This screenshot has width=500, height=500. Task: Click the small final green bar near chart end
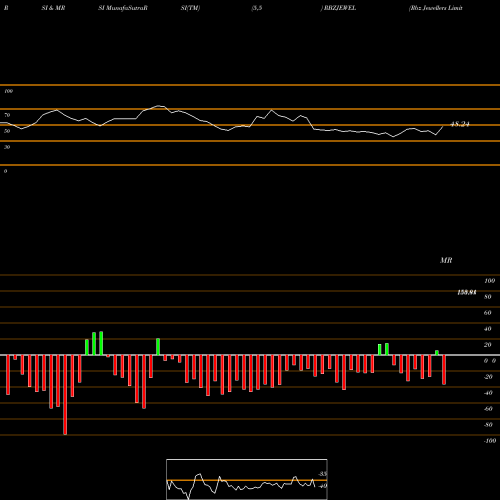click(x=437, y=353)
